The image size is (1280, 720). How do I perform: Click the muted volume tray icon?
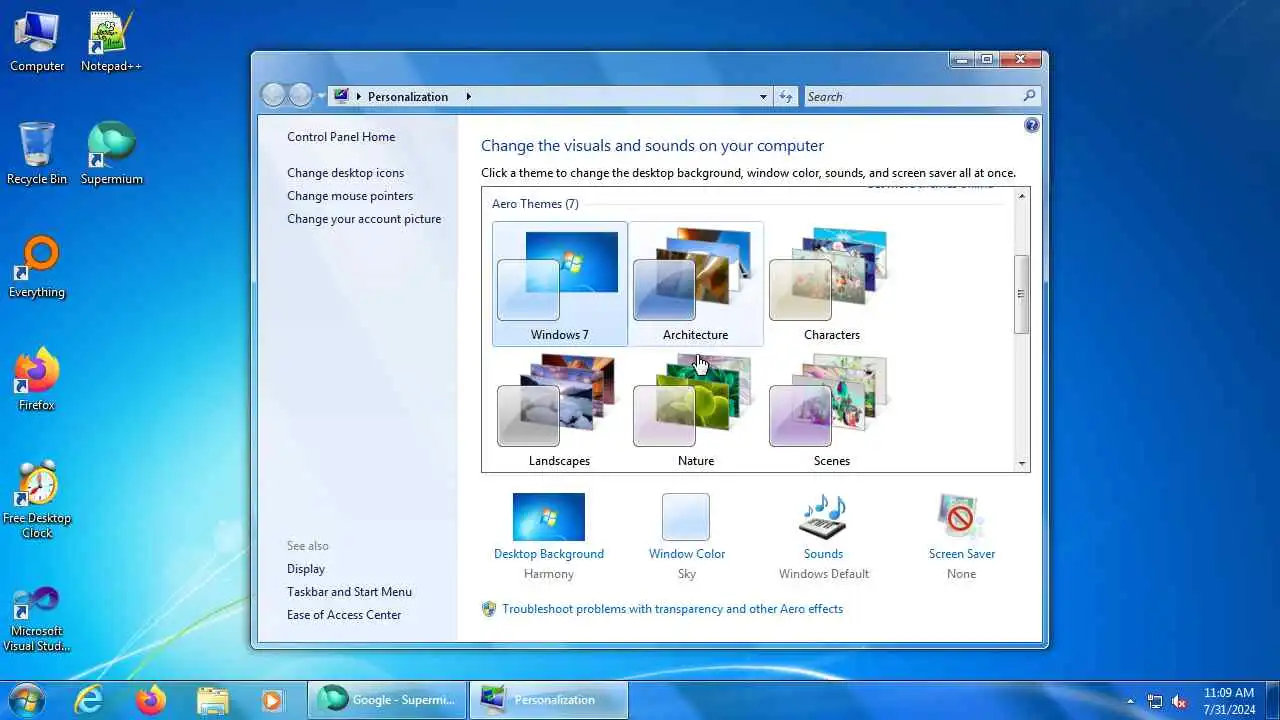click(x=1179, y=701)
